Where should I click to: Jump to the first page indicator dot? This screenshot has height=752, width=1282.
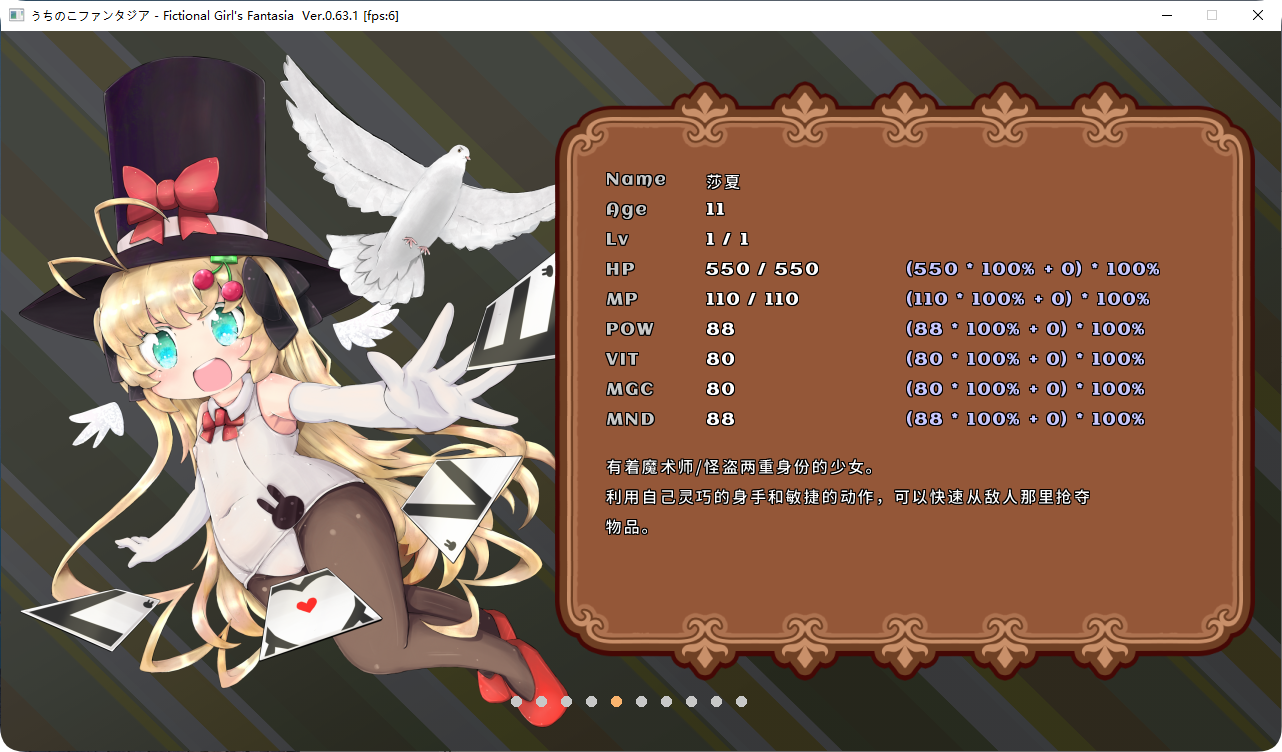pyautogui.click(x=516, y=702)
